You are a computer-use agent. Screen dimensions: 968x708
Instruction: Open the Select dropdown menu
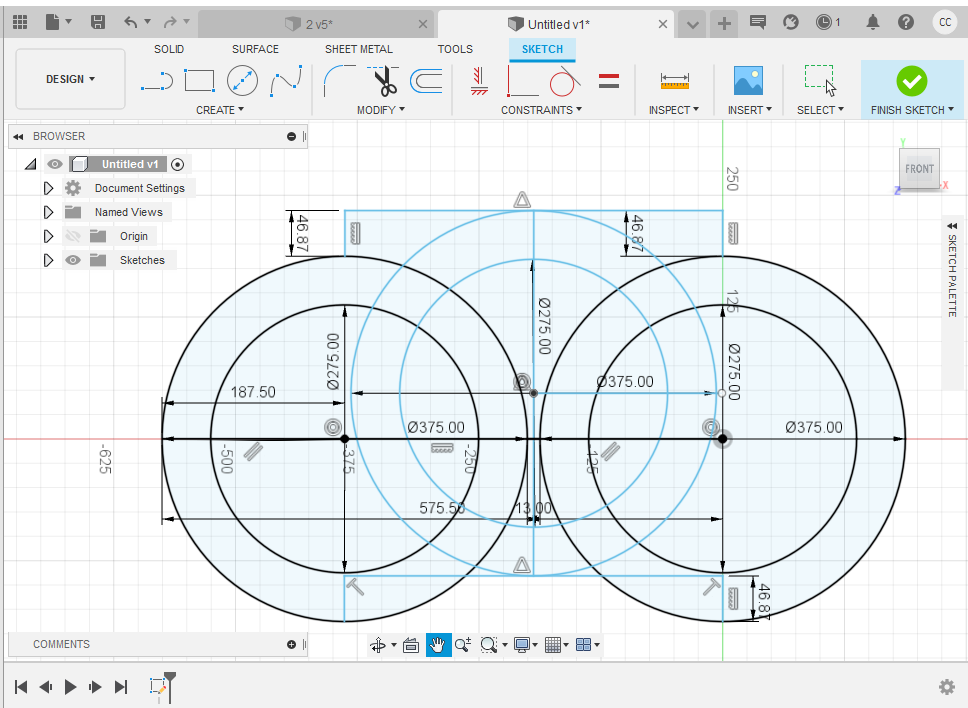(x=820, y=110)
